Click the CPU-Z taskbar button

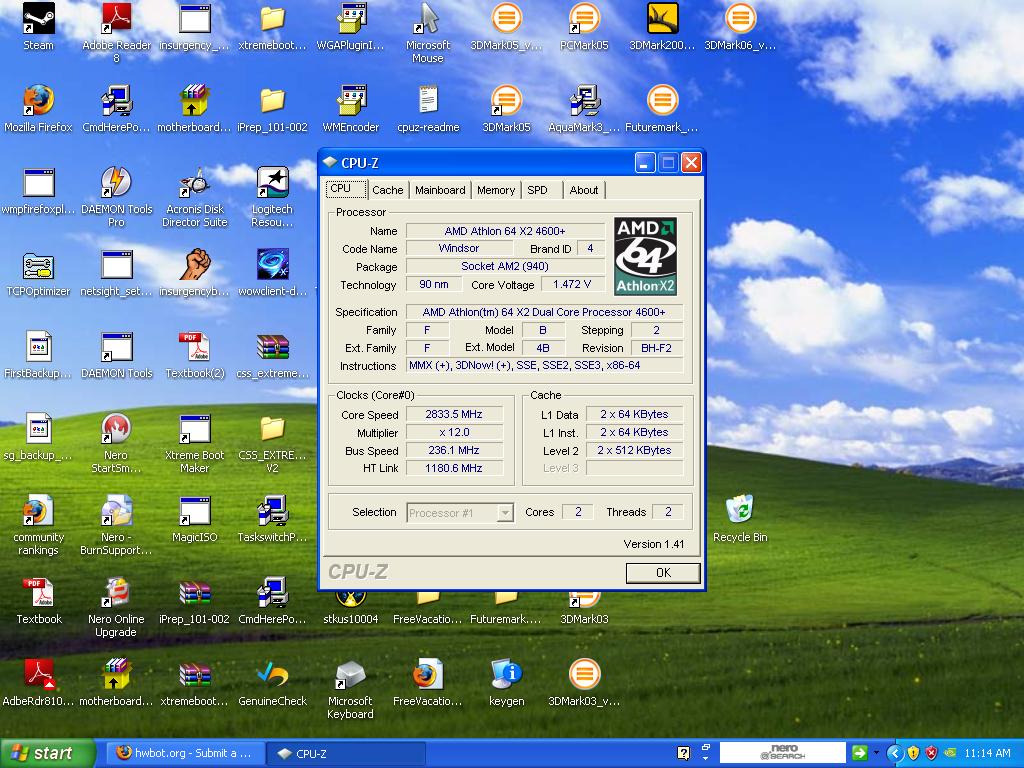point(346,753)
